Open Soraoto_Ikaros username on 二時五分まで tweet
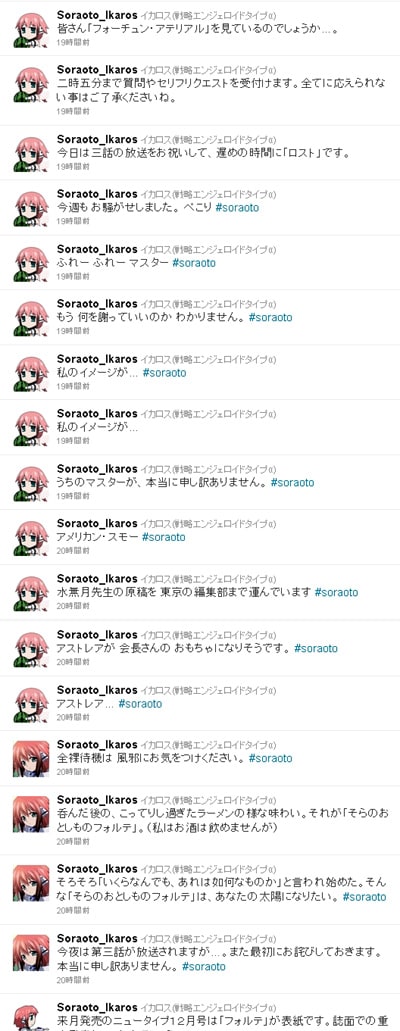Screen dimensions: 400x1031 click(97, 68)
